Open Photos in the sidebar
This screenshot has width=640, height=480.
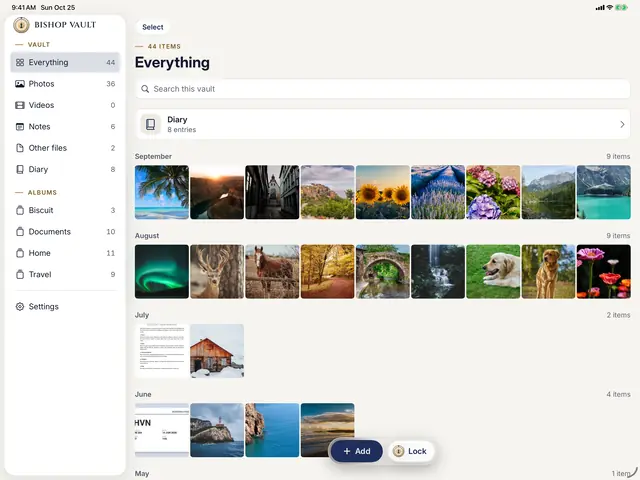65,84
